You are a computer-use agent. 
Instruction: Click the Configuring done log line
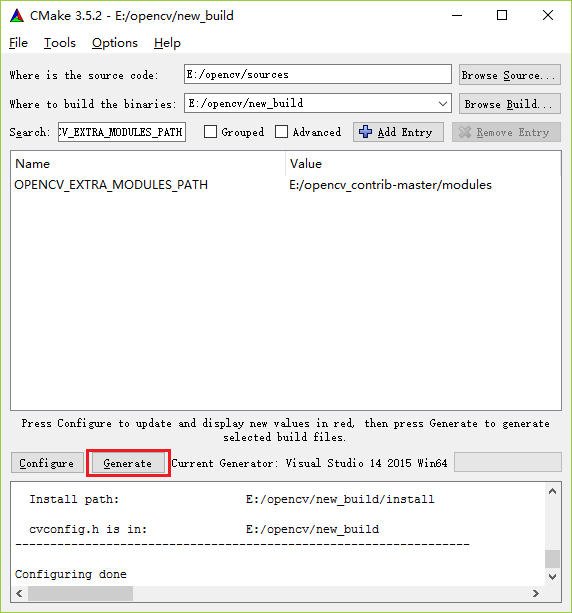click(x=71, y=574)
